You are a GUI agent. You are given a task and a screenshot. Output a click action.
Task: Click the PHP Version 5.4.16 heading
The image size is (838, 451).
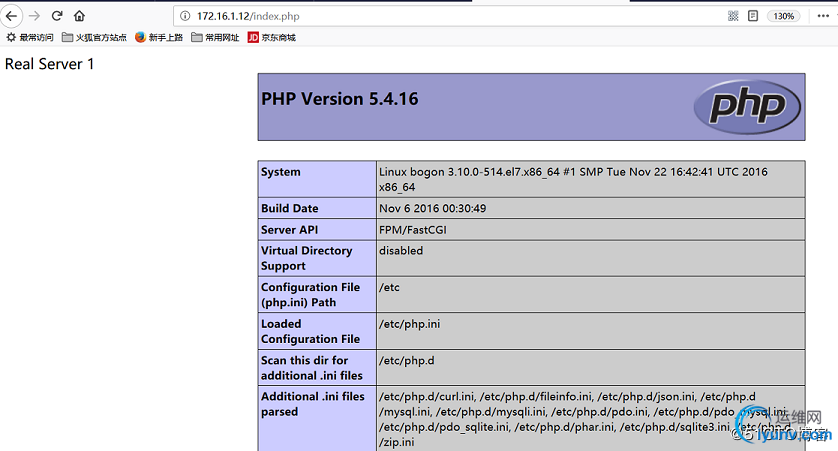(340, 99)
